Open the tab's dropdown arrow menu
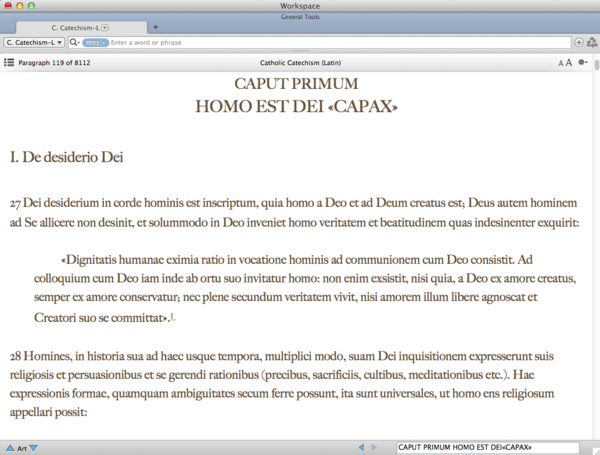This screenshot has width=600, height=455. click(105, 28)
